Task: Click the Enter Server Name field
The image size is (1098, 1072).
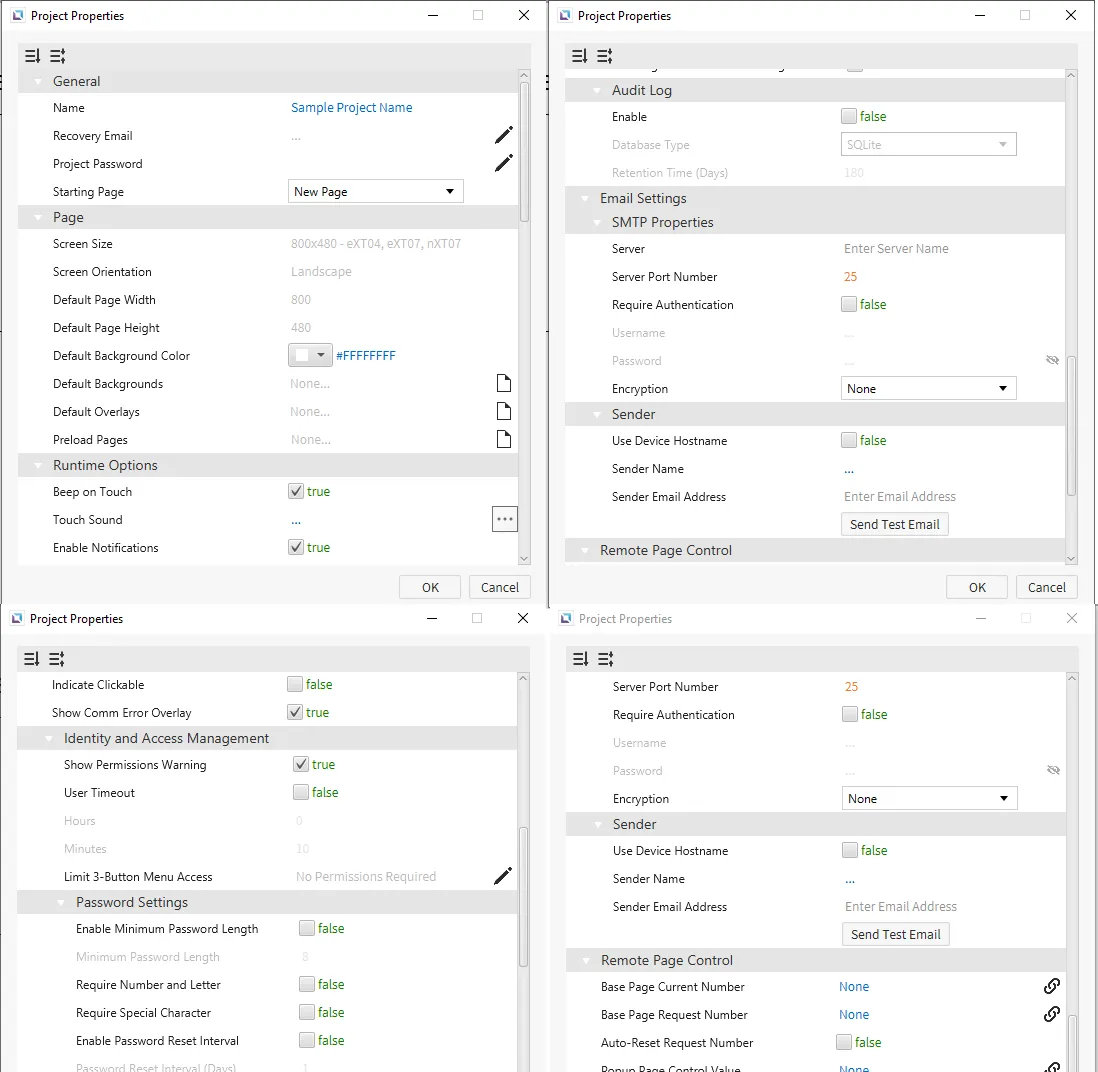Action: click(x=896, y=248)
